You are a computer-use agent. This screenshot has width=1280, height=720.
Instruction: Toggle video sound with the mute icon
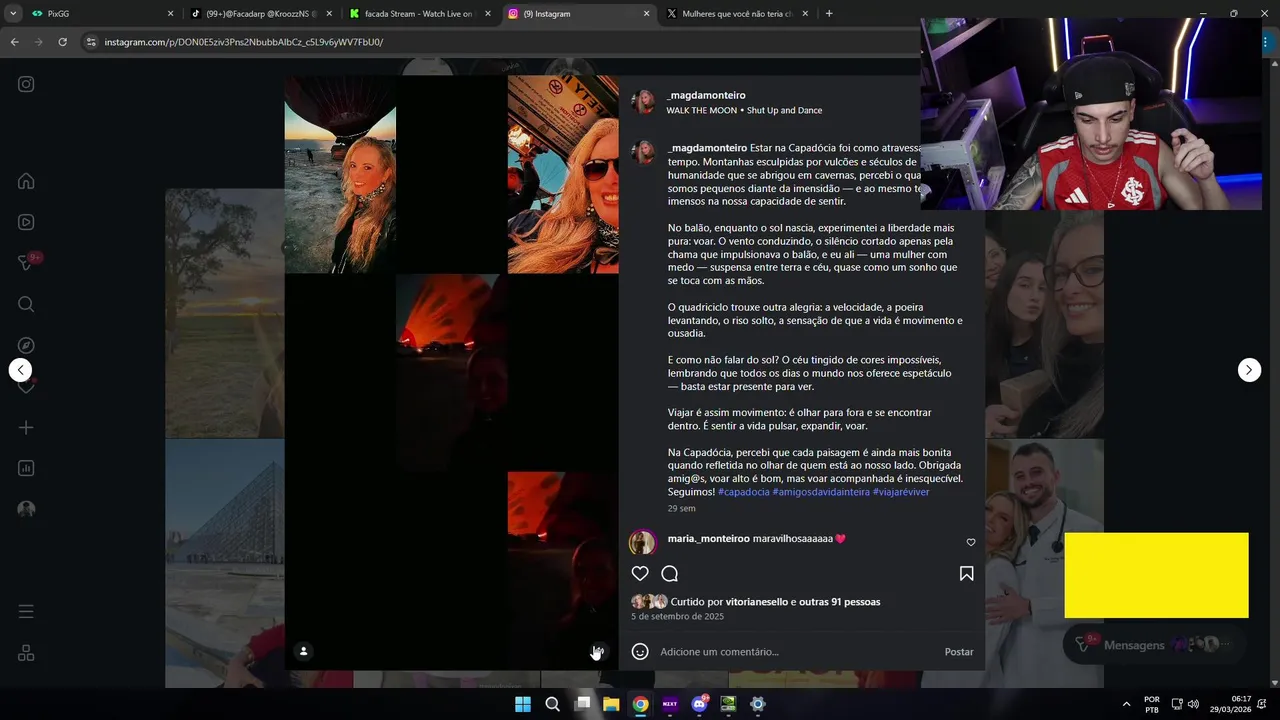coord(597,651)
